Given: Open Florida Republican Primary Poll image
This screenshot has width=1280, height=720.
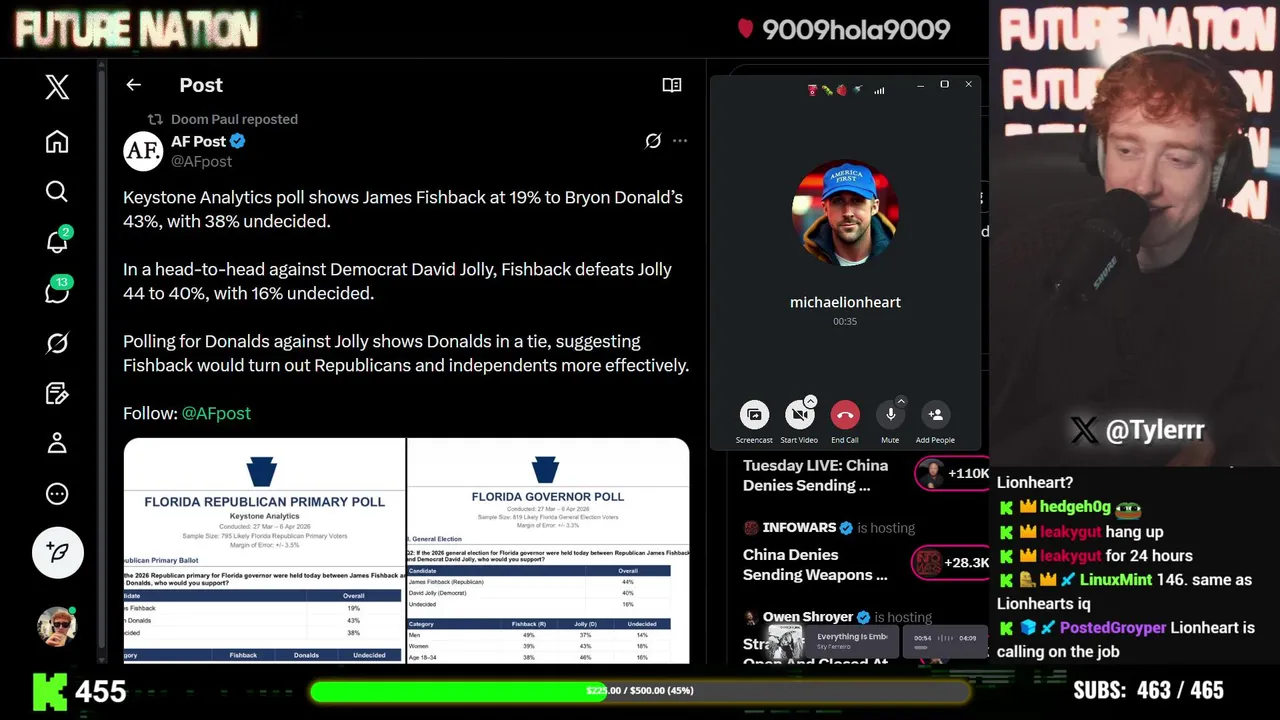Looking at the screenshot, I should click(x=264, y=550).
